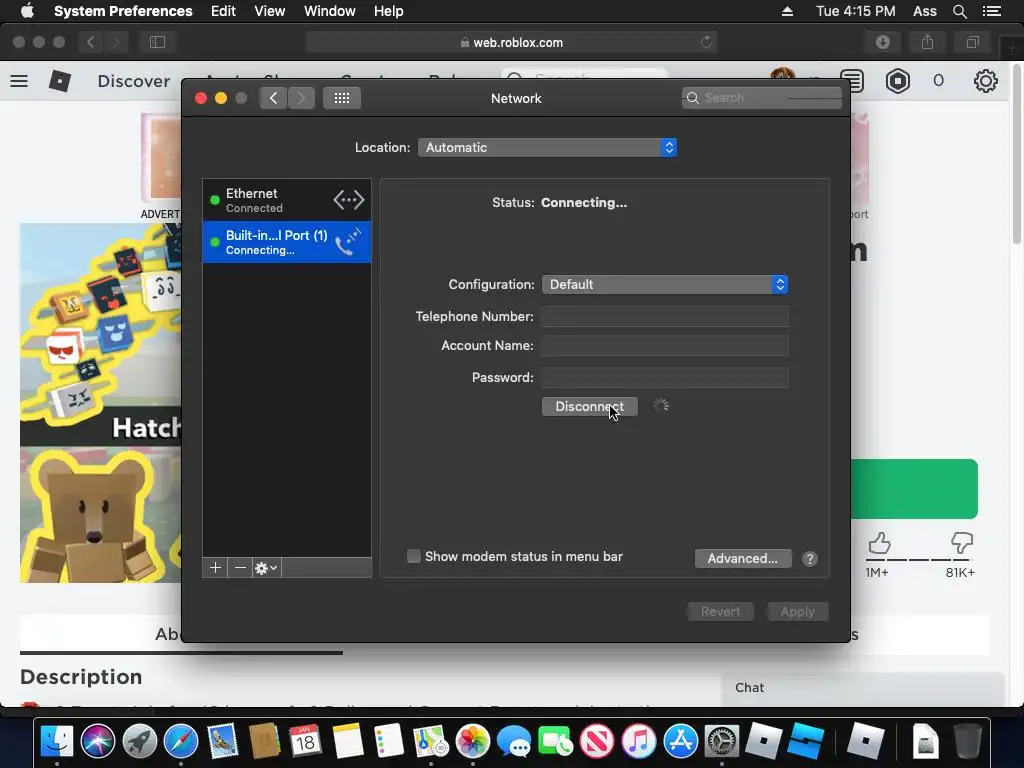Open the Help menu
The height and width of the screenshot is (768, 1024).
coord(388,11)
